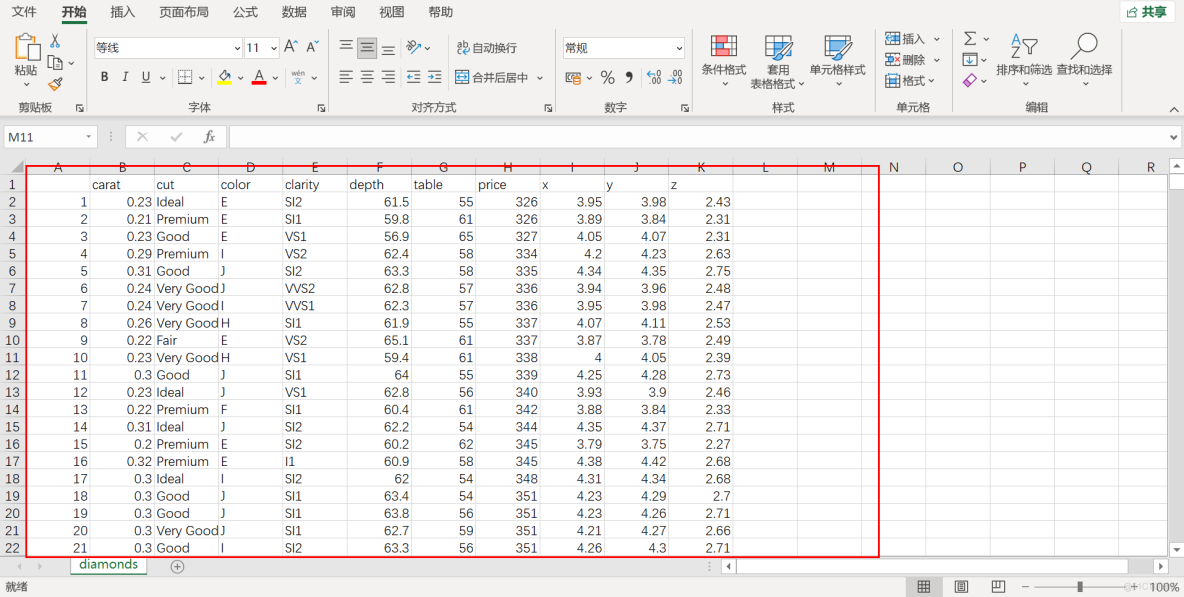Open the number format dropdown showing 常规
This screenshot has width=1184, height=597.
click(622, 47)
